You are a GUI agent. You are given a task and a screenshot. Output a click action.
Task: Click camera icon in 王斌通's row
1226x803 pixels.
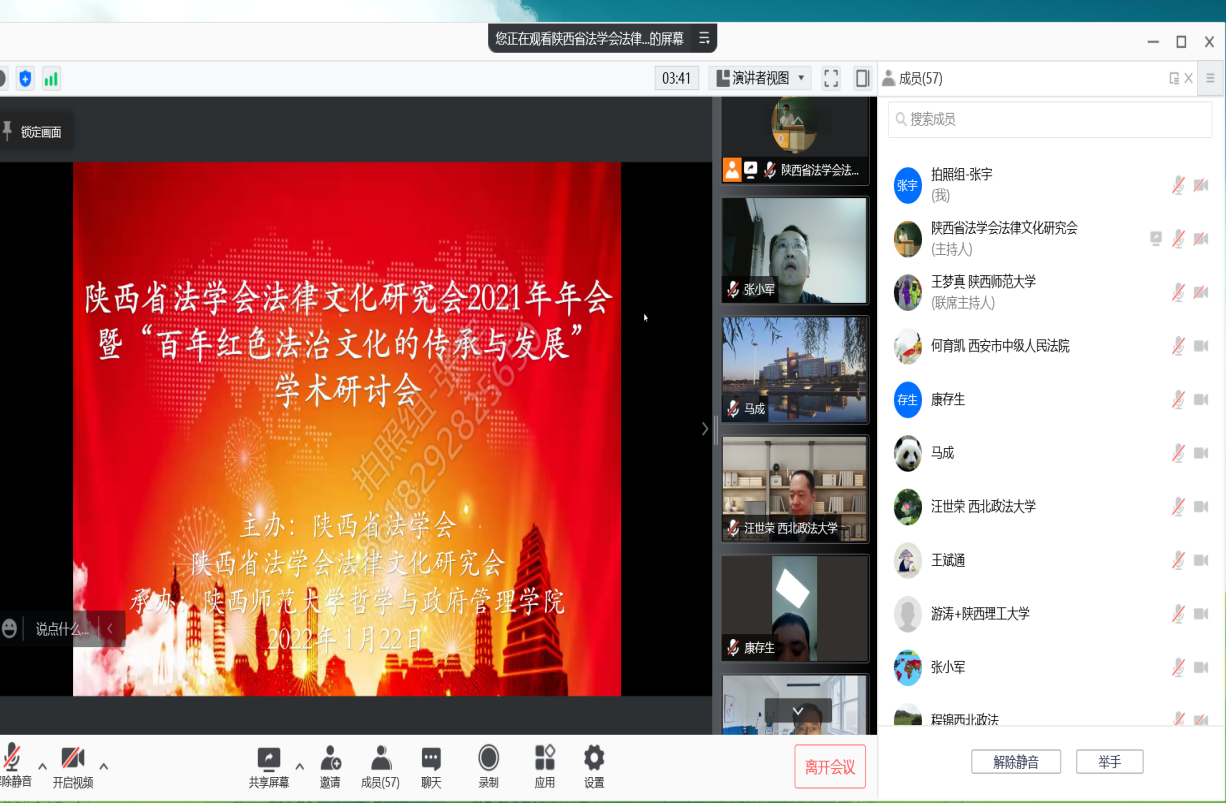tap(1201, 560)
